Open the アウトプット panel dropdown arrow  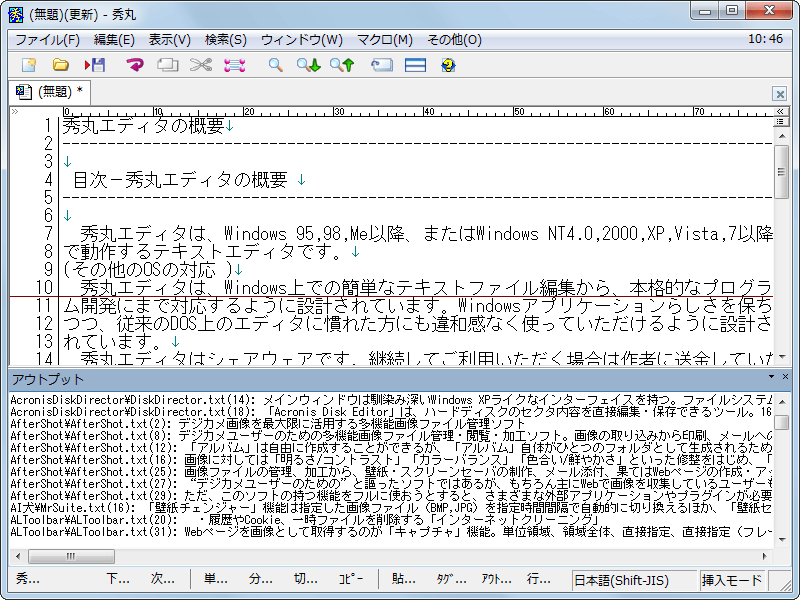[x=771, y=377]
